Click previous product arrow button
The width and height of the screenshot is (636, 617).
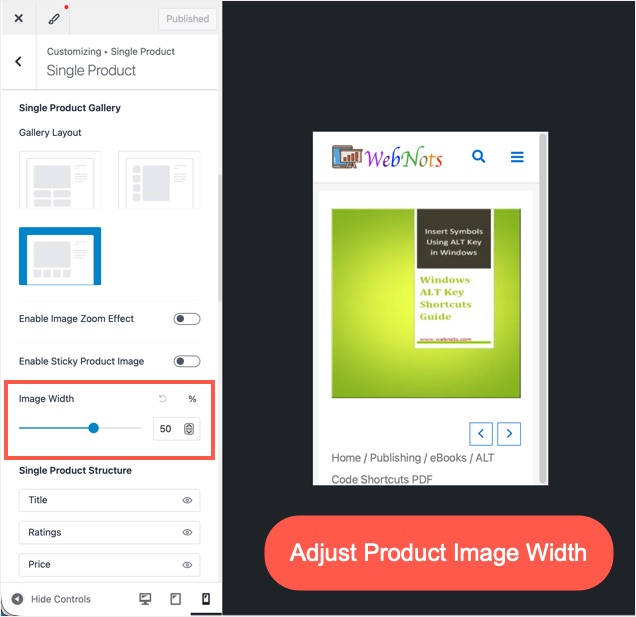point(481,434)
